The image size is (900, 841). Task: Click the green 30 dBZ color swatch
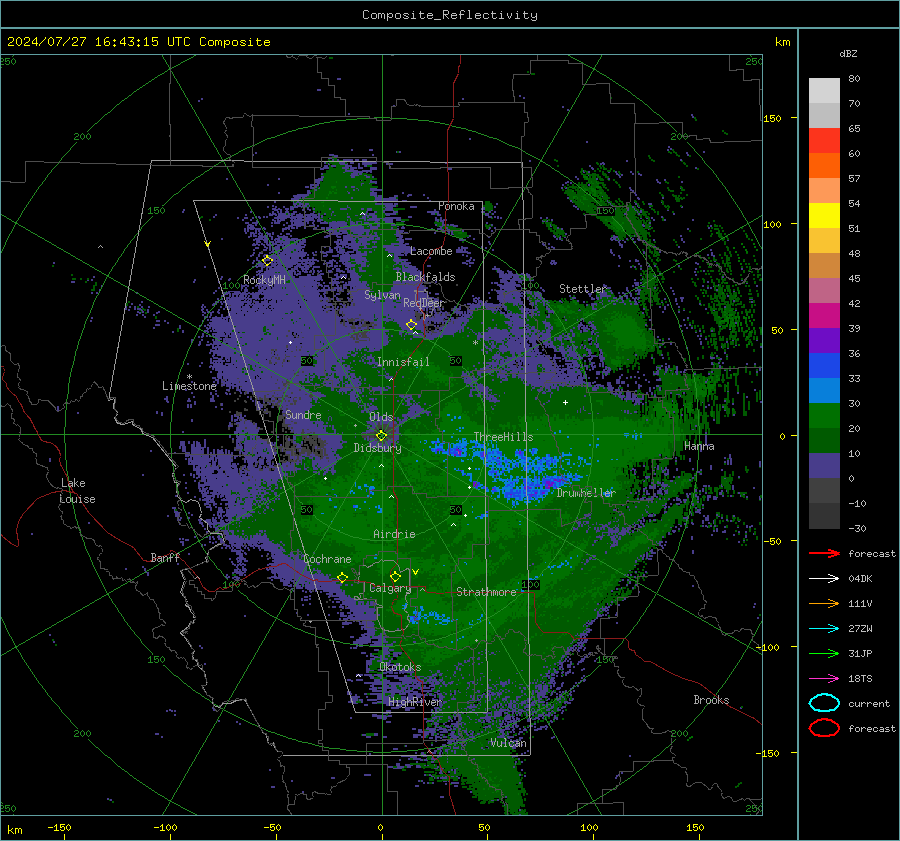[x=824, y=416]
